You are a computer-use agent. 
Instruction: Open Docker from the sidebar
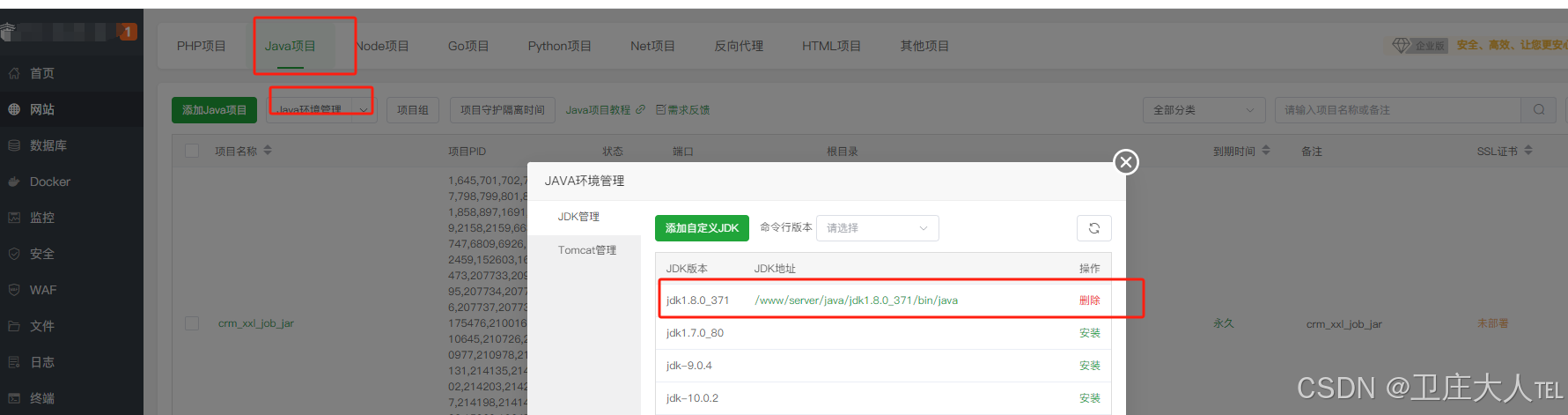[50, 182]
